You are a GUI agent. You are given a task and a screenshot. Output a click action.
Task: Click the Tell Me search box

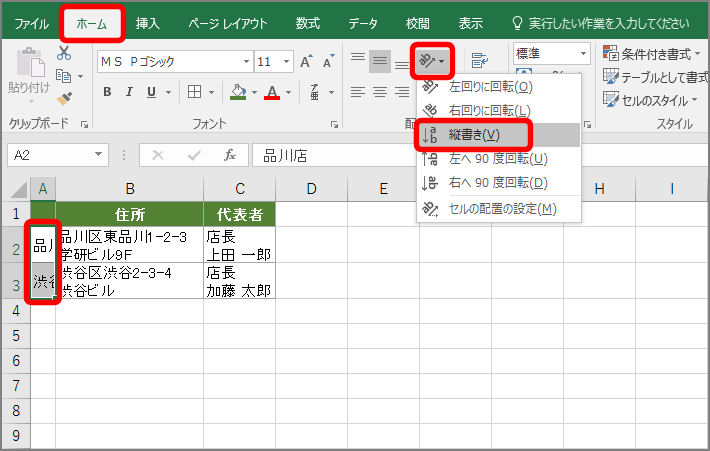click(601, 23)
